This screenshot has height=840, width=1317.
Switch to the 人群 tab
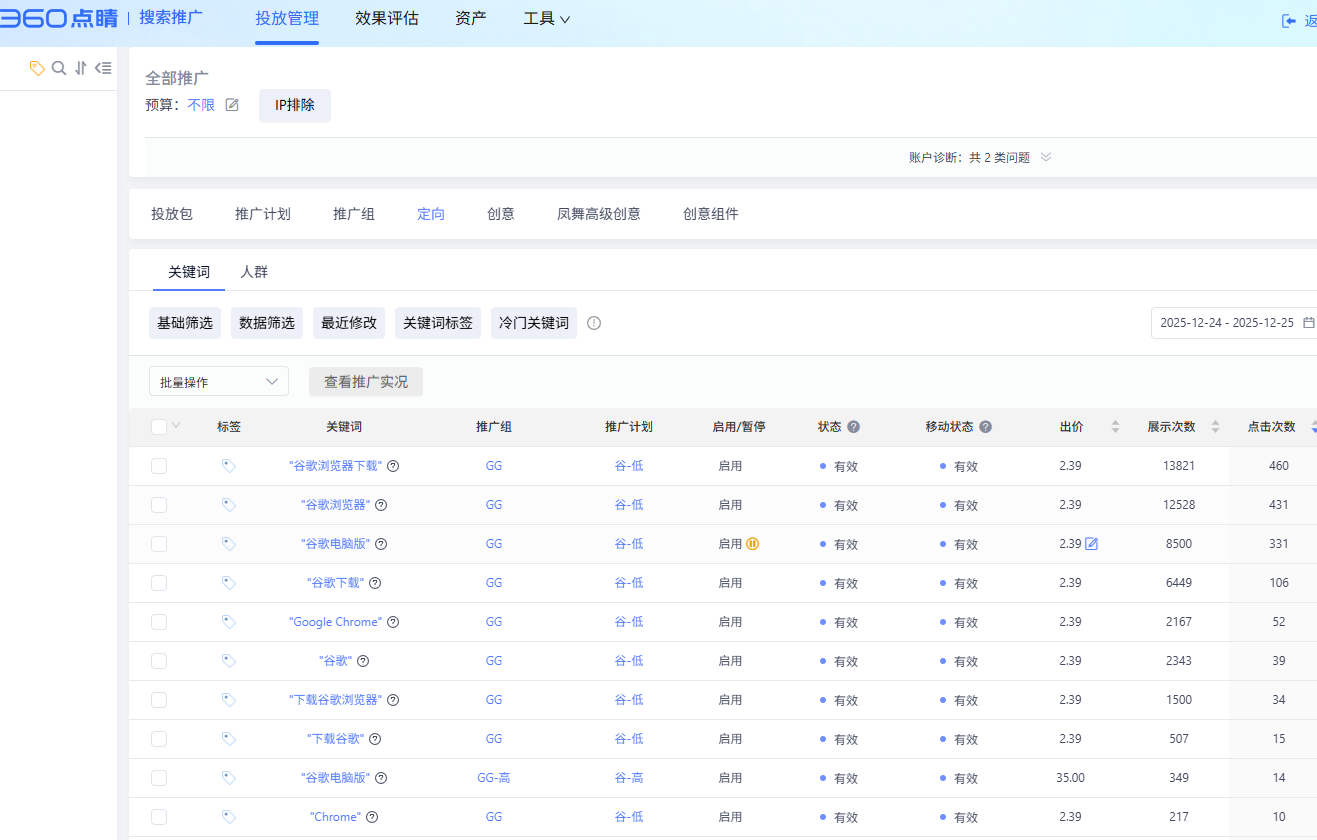point(254,272)
